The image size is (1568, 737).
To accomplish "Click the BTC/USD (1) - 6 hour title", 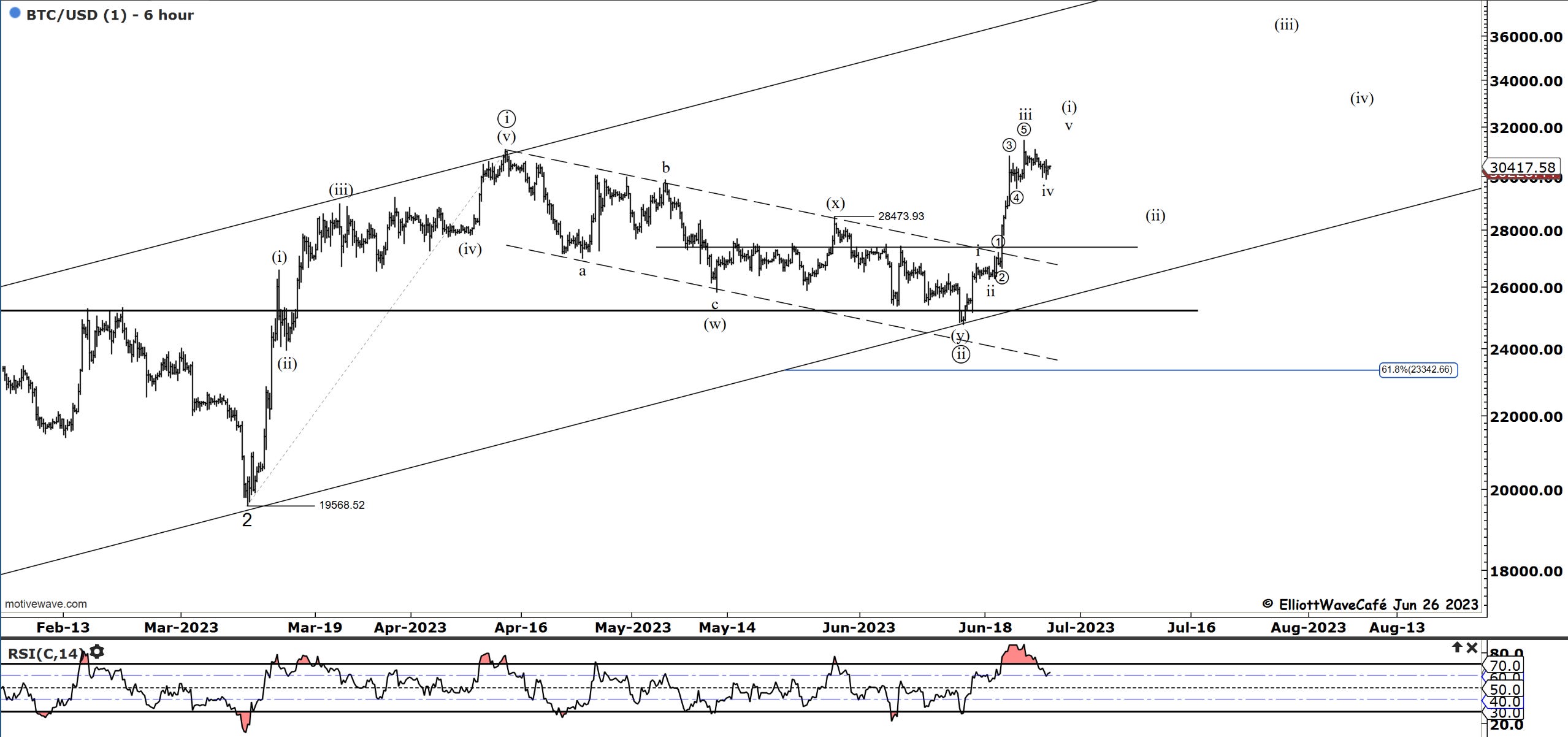I will coord(110,15).
